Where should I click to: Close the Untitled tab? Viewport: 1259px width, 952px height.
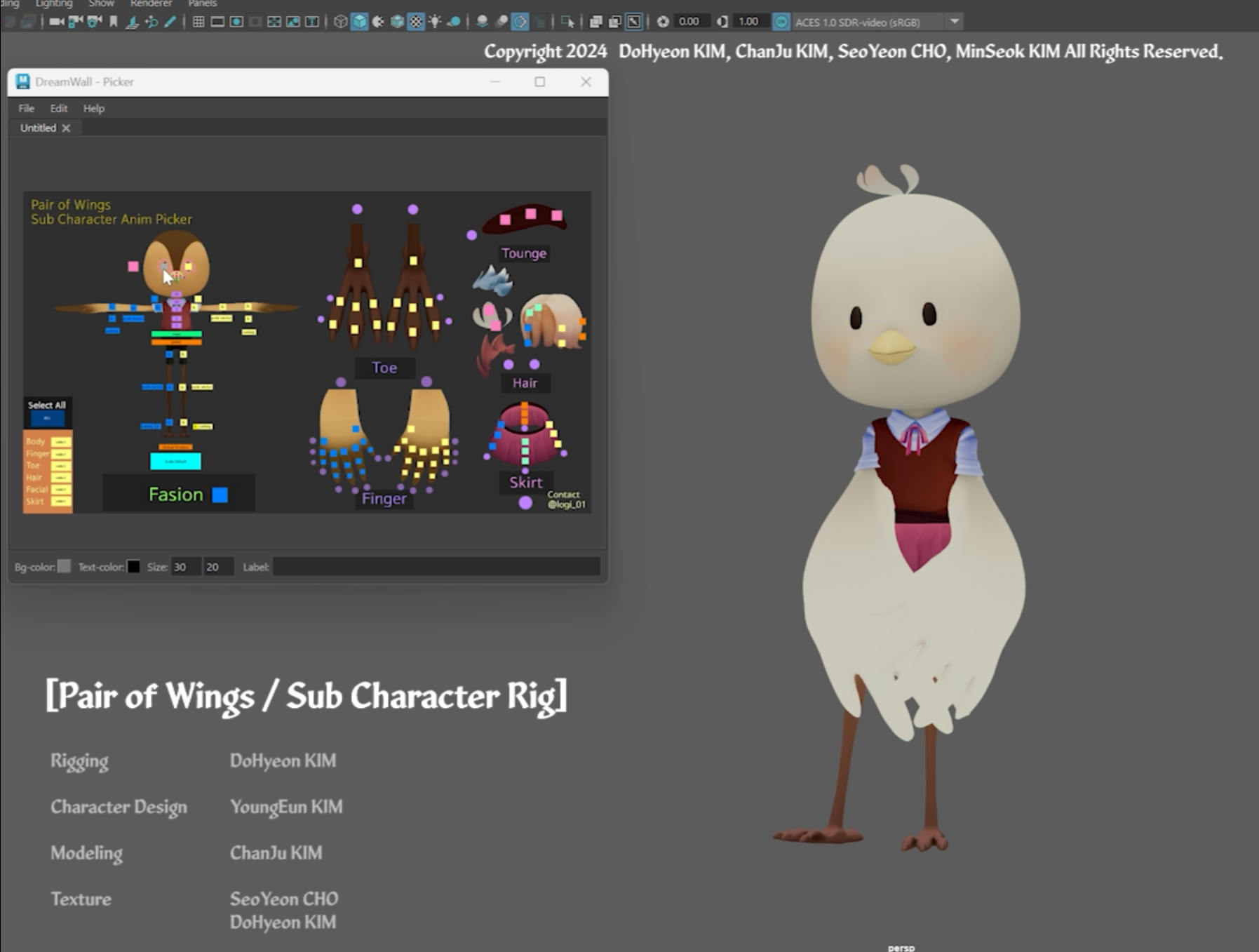coord(66,128)
